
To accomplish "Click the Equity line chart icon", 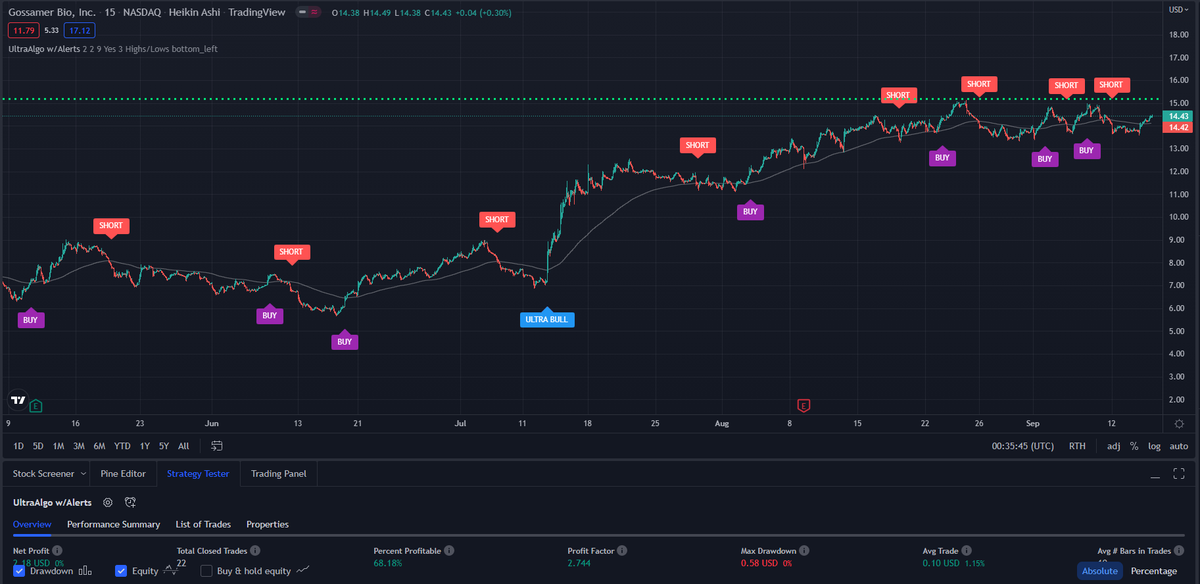I will click(x=170, y=571).
